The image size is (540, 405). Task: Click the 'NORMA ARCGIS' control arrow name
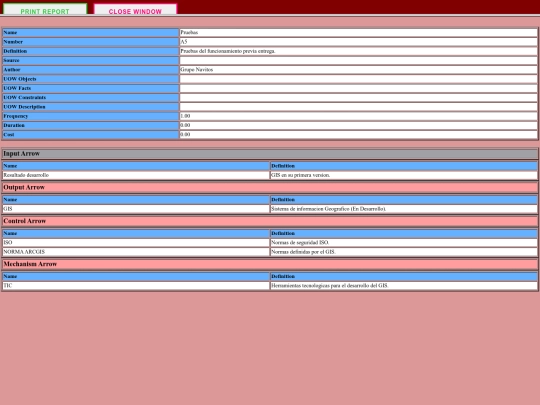pyautogui.click(x=24, y=252)
